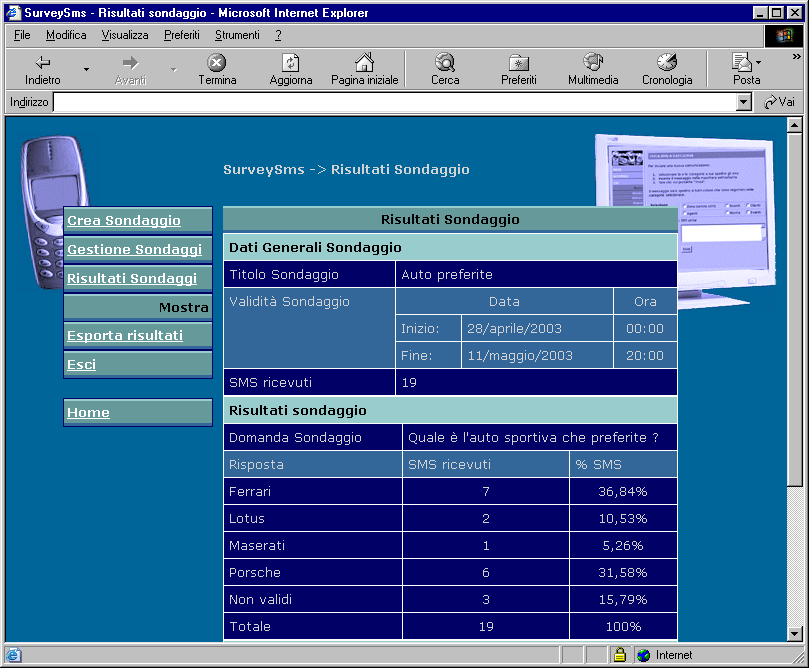Click the vertical scrollbar down arrow
Image resolution: width=809 pixels, height=668 pixels.
(x=795, y=633)
